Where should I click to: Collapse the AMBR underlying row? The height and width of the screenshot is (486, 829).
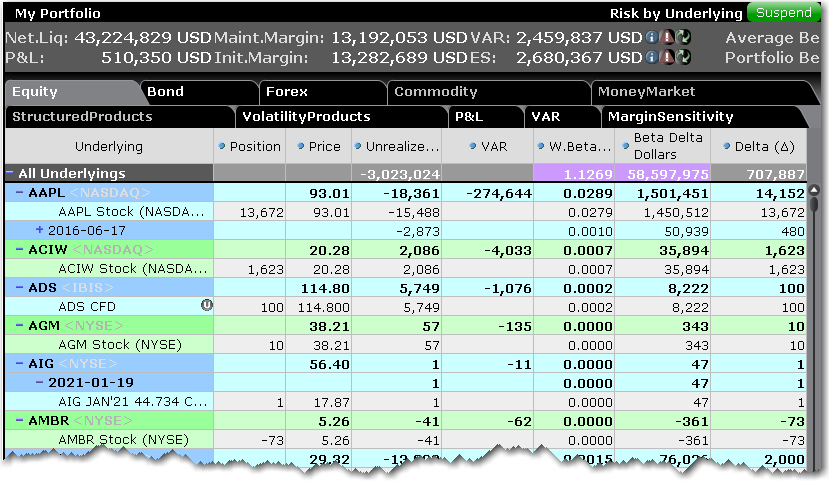[x=19, y=420]
